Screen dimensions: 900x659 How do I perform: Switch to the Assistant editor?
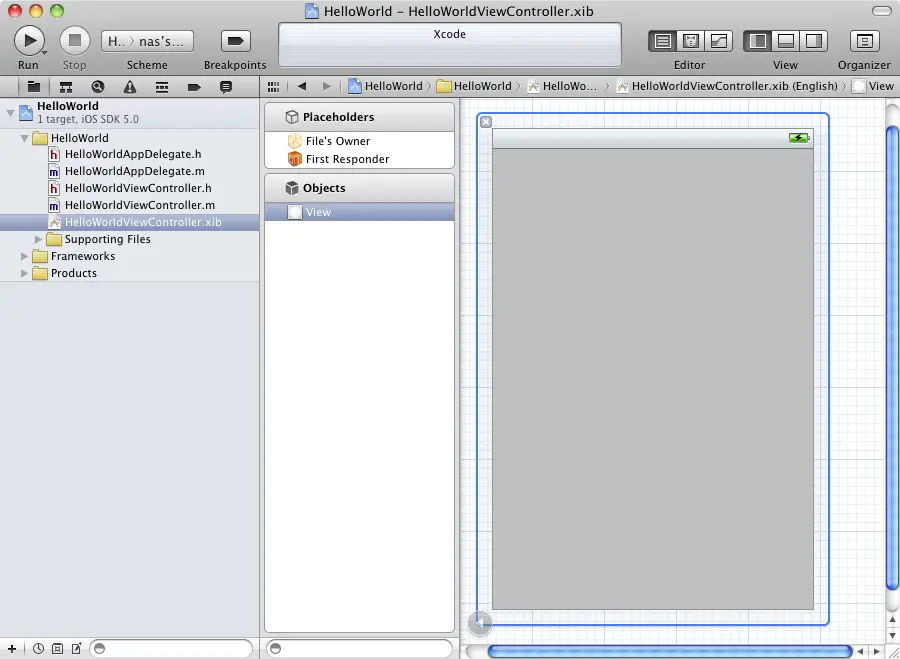[x=690, y=41]
